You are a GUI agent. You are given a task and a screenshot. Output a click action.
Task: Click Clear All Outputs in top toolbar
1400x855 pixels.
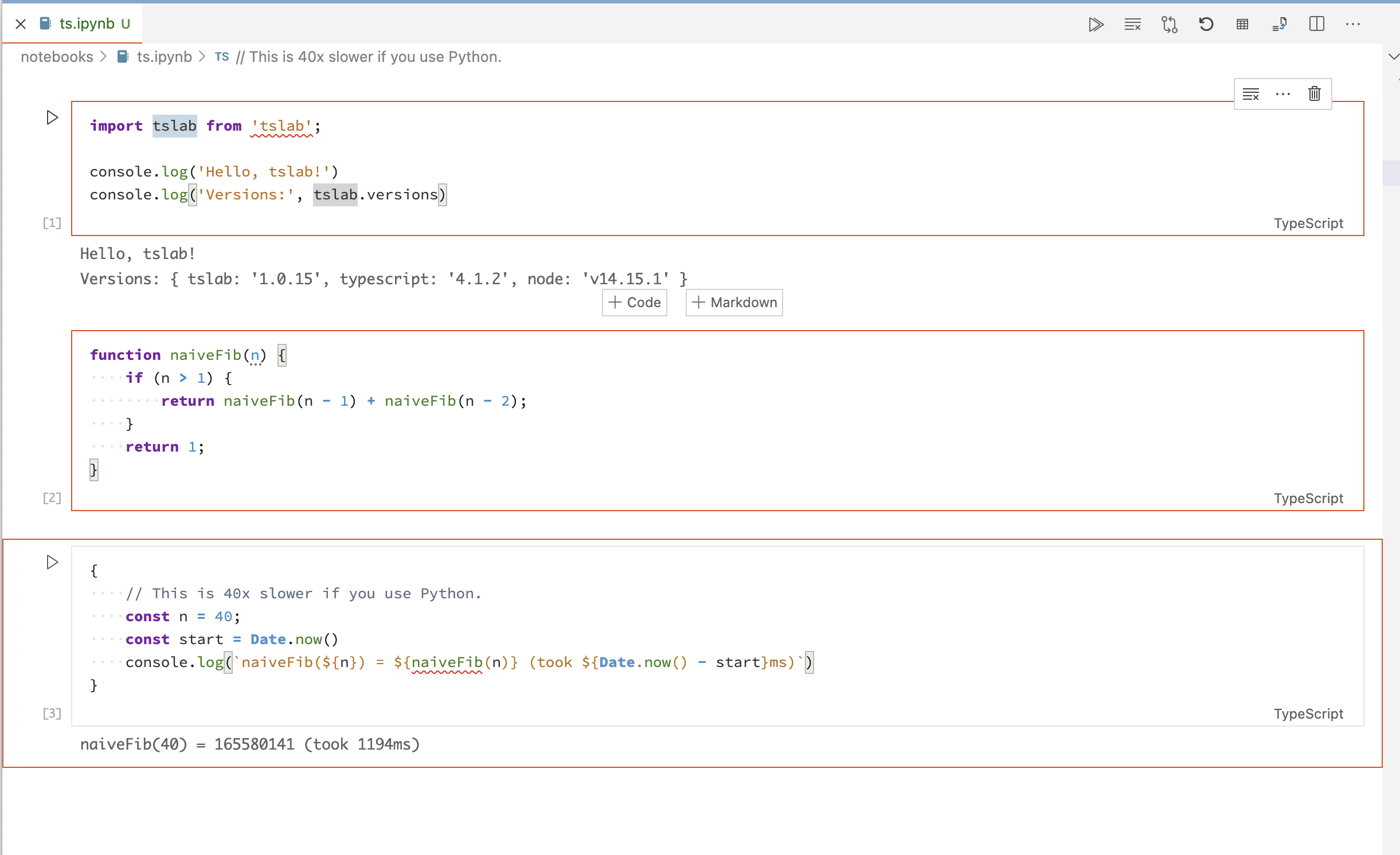(1132, 24)
